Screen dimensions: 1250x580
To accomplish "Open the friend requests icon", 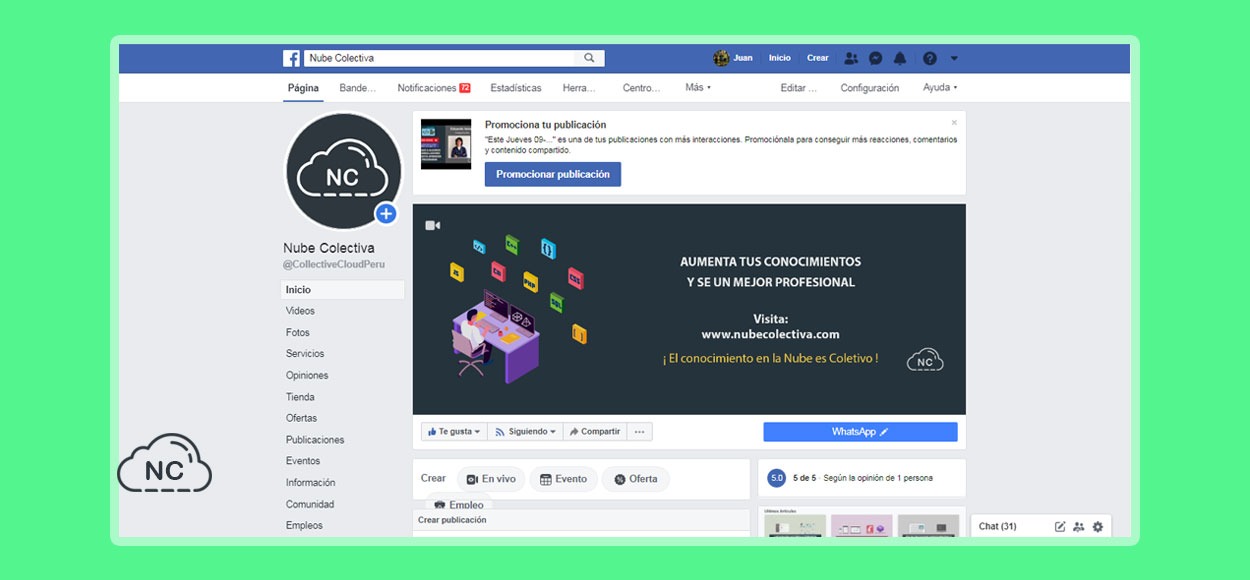I will coord(851,58).
